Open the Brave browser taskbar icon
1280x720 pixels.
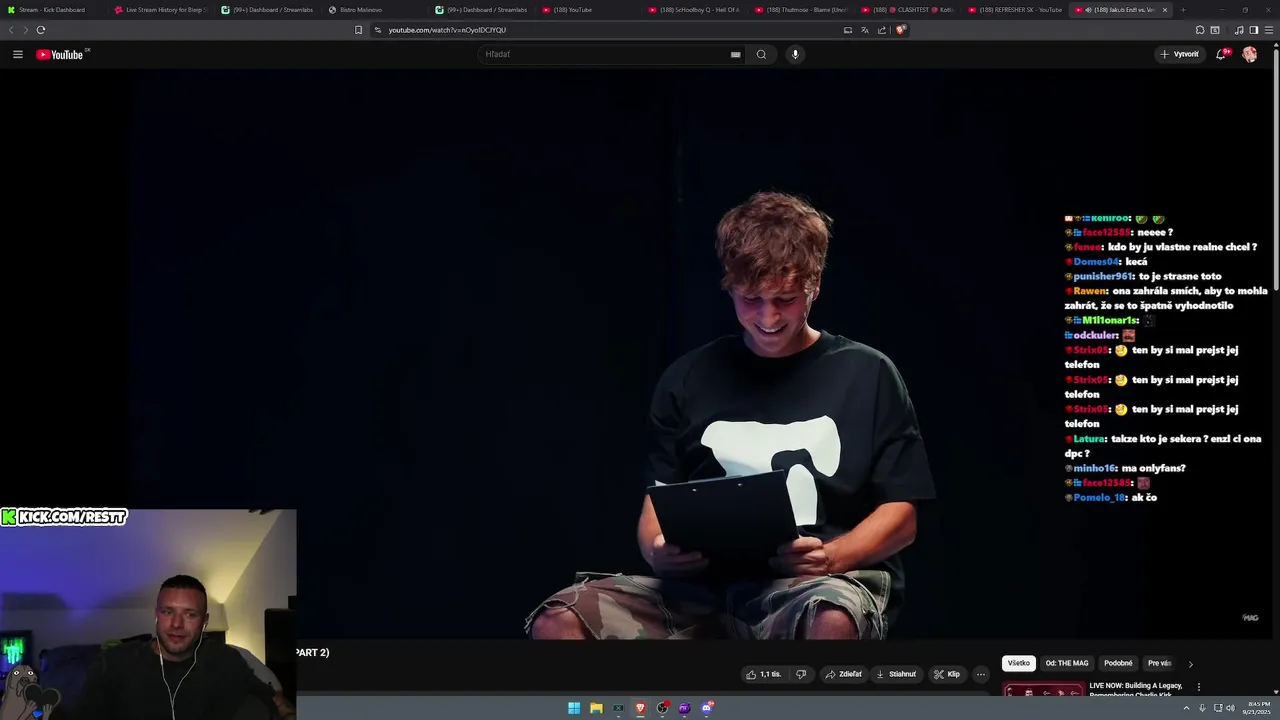coord(641,708)
